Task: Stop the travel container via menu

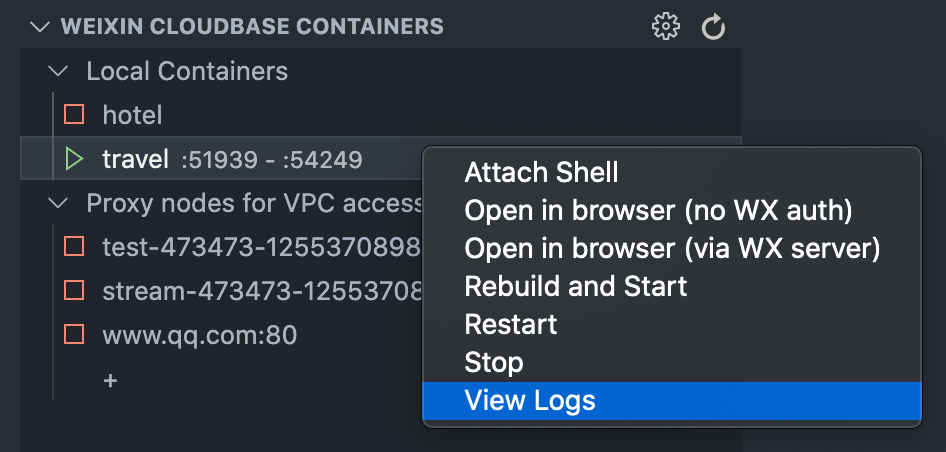Action: [x=494, y=363]
